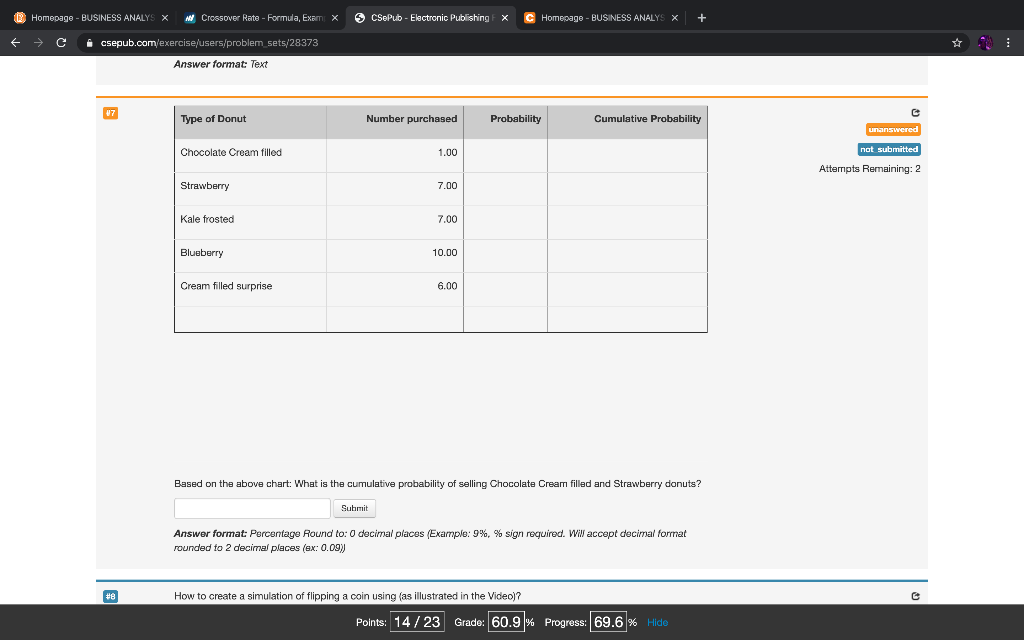Screen dimensions: 1024x640
Task: Click the site security padlock icon
Action: pyautogui.click(x=89, y=43)
